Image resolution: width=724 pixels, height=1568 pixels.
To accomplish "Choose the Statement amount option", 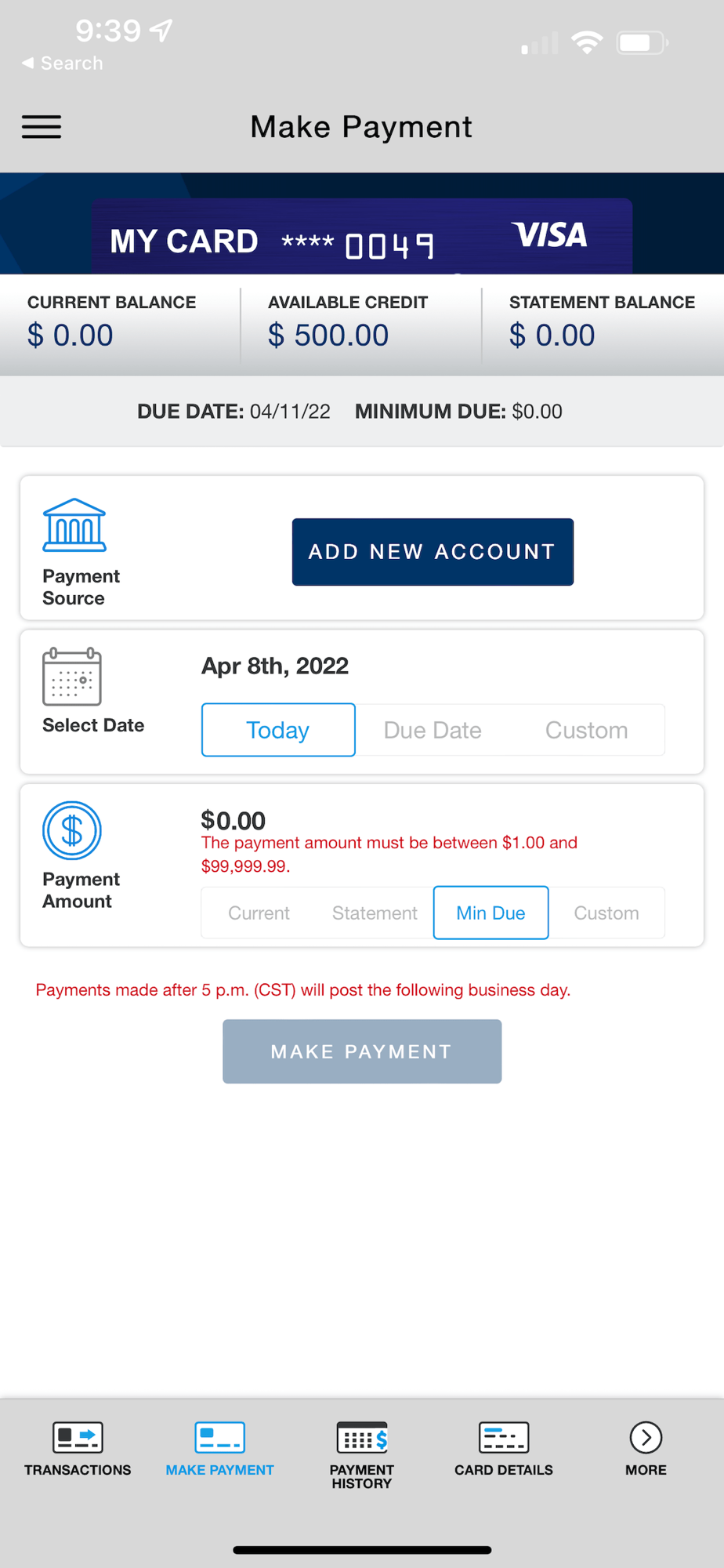I will tap(375, 913).
